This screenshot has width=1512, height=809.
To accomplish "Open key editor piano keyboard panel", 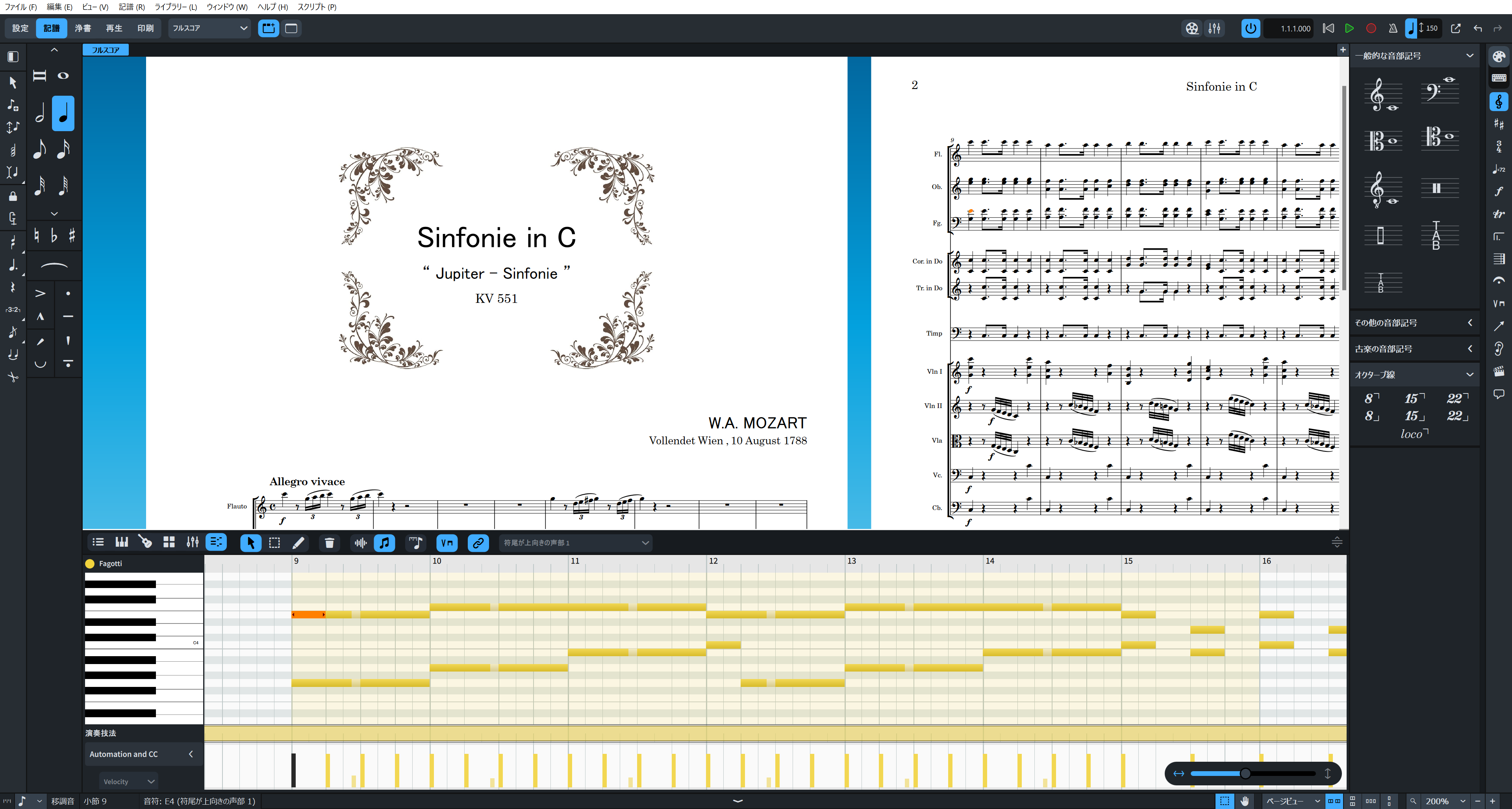I will tap(122, 542).
